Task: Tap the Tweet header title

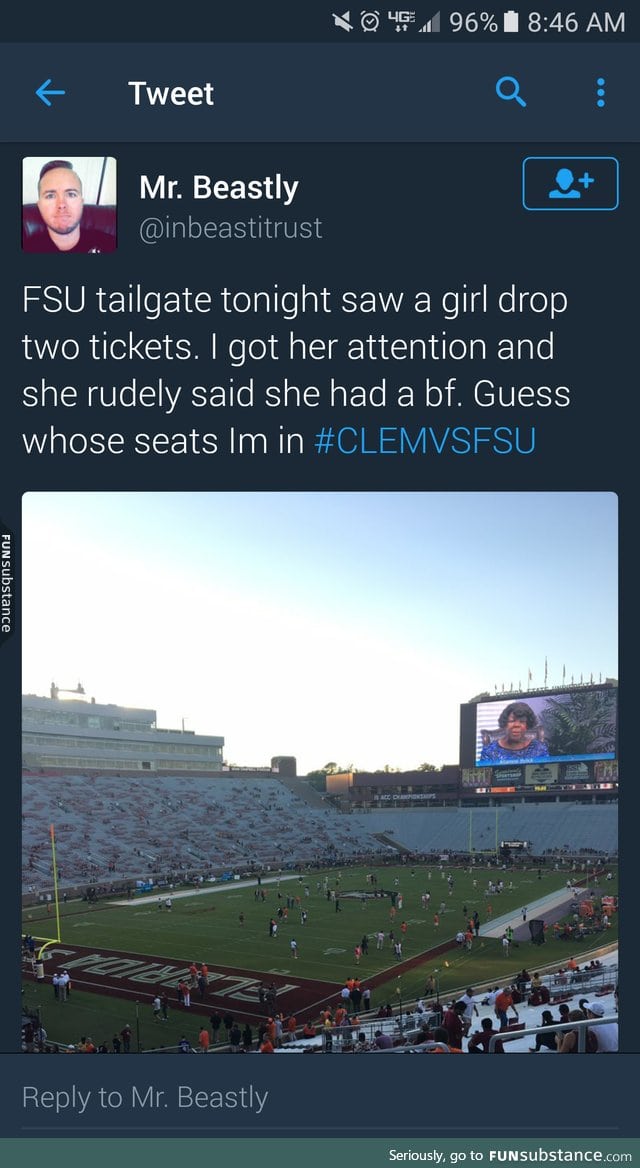Action: [x=171, y=94]
